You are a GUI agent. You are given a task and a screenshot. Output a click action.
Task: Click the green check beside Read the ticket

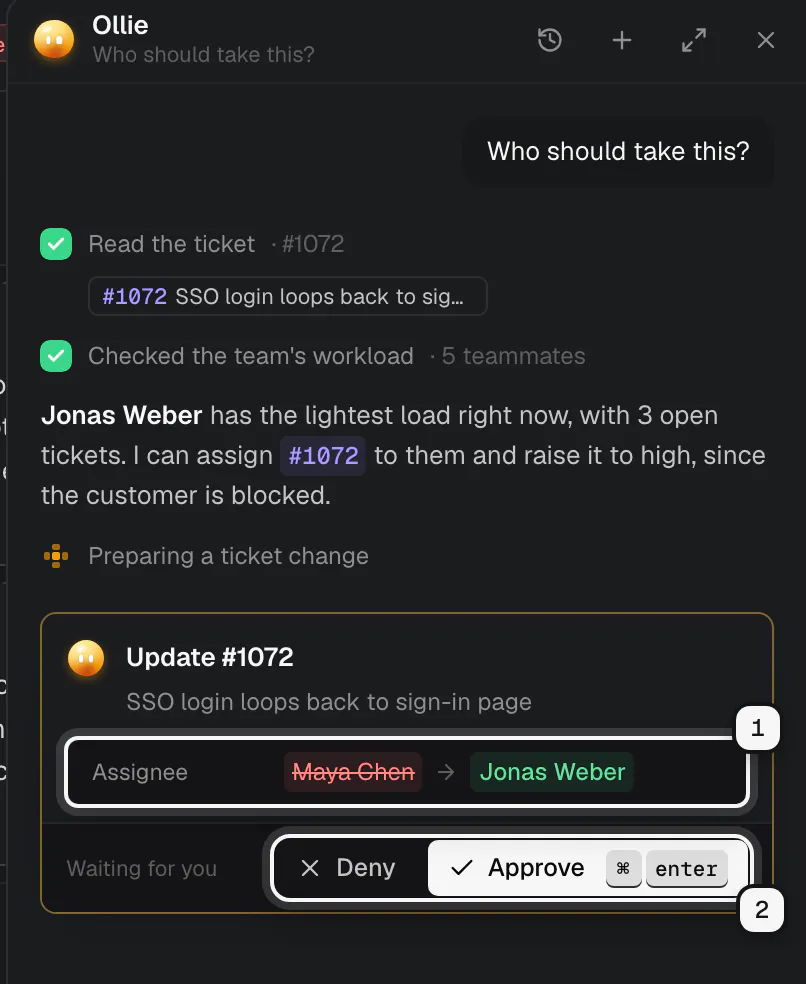(x=56, y=244)
